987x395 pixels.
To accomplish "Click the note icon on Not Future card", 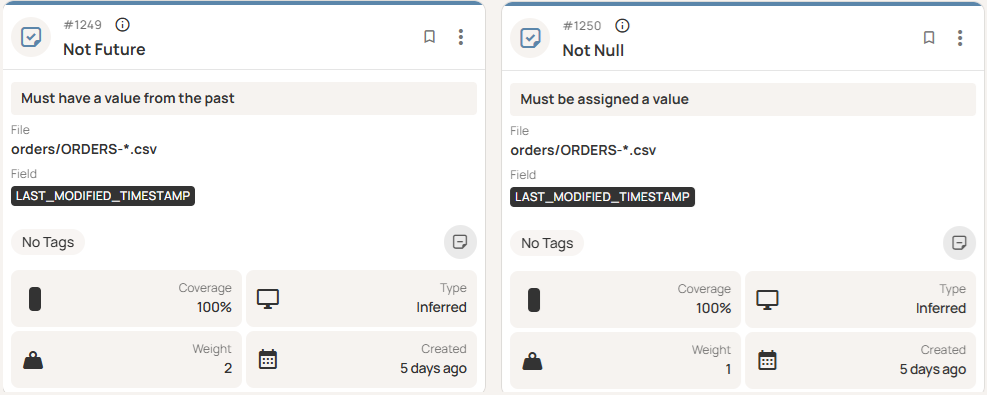I will click(x=460, y=242).
